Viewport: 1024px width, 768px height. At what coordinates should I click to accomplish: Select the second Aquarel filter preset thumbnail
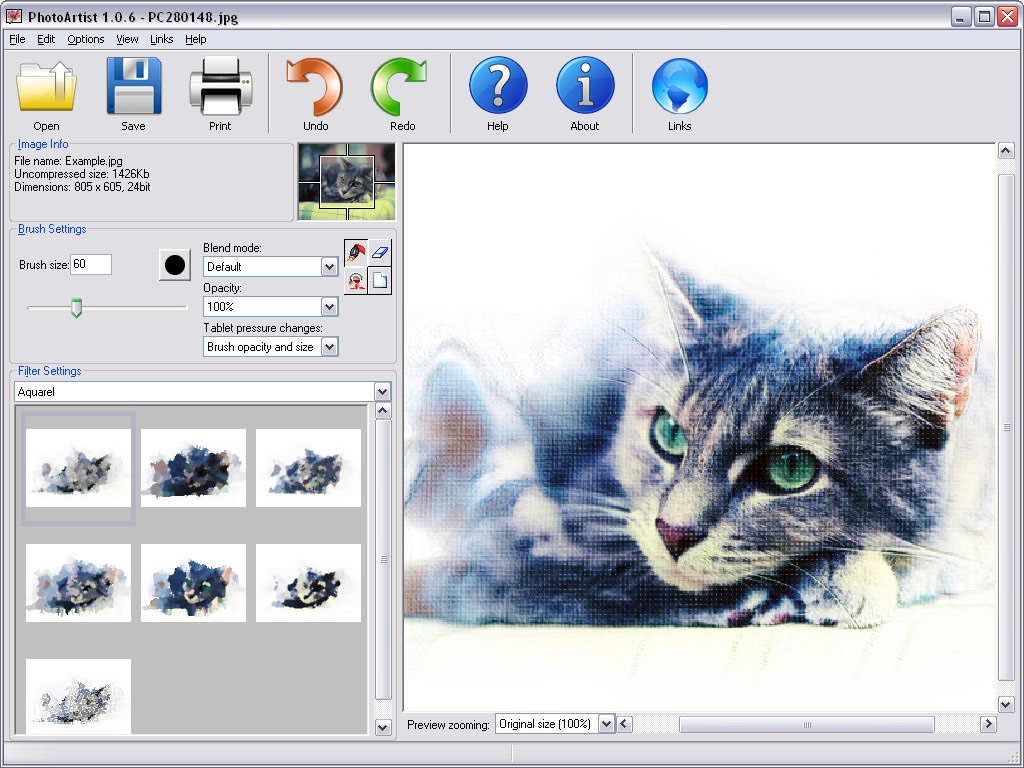(x=193, y=468)
